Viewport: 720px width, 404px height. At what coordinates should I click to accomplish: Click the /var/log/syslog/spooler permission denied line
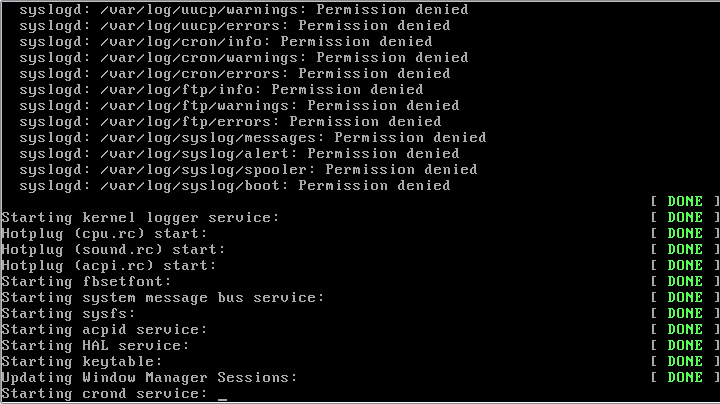[248, 169]
